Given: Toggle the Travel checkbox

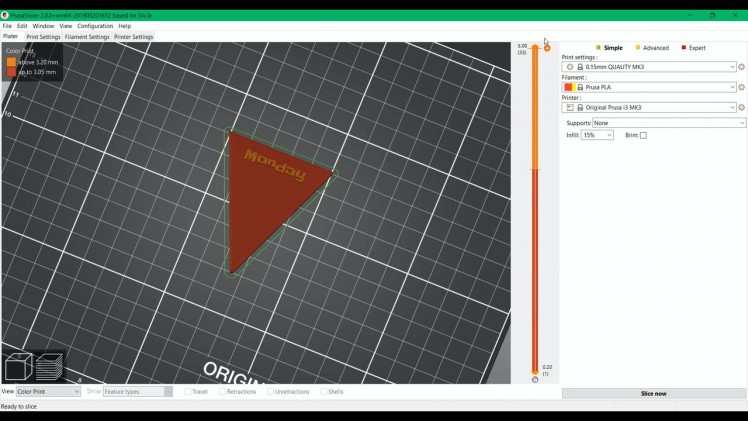Looking at the screenshot, I should [x=188, y=391].
